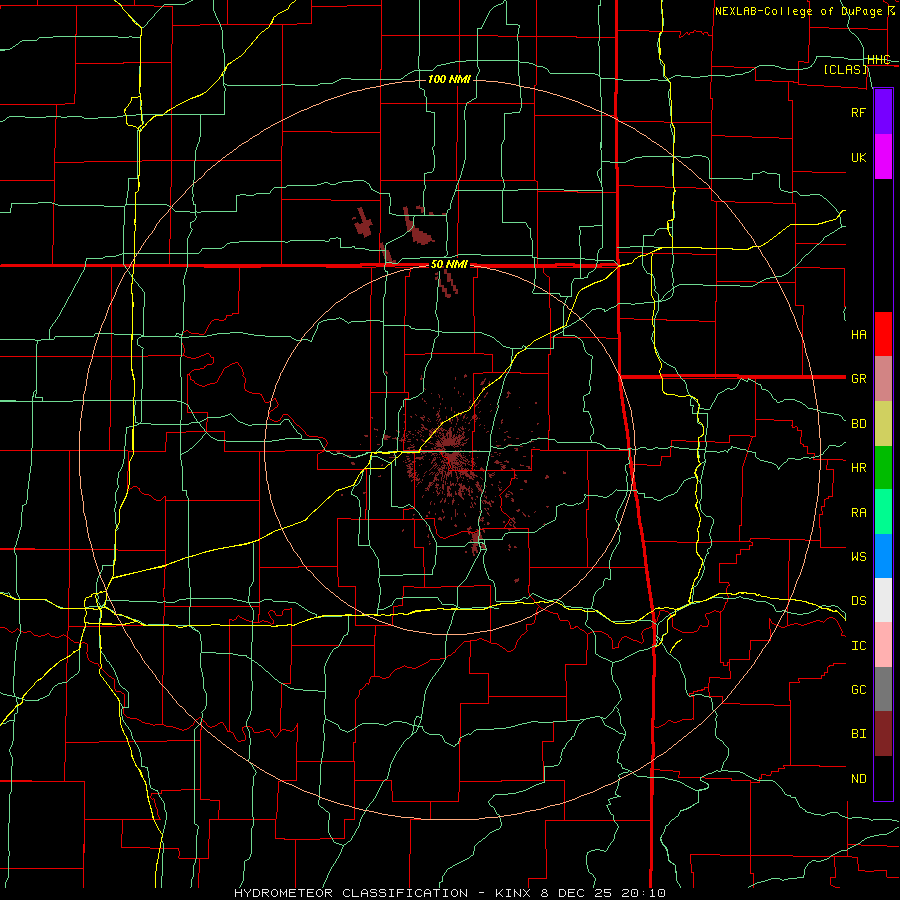
Task: Click the RF legend label
Action: click(858, 112)
